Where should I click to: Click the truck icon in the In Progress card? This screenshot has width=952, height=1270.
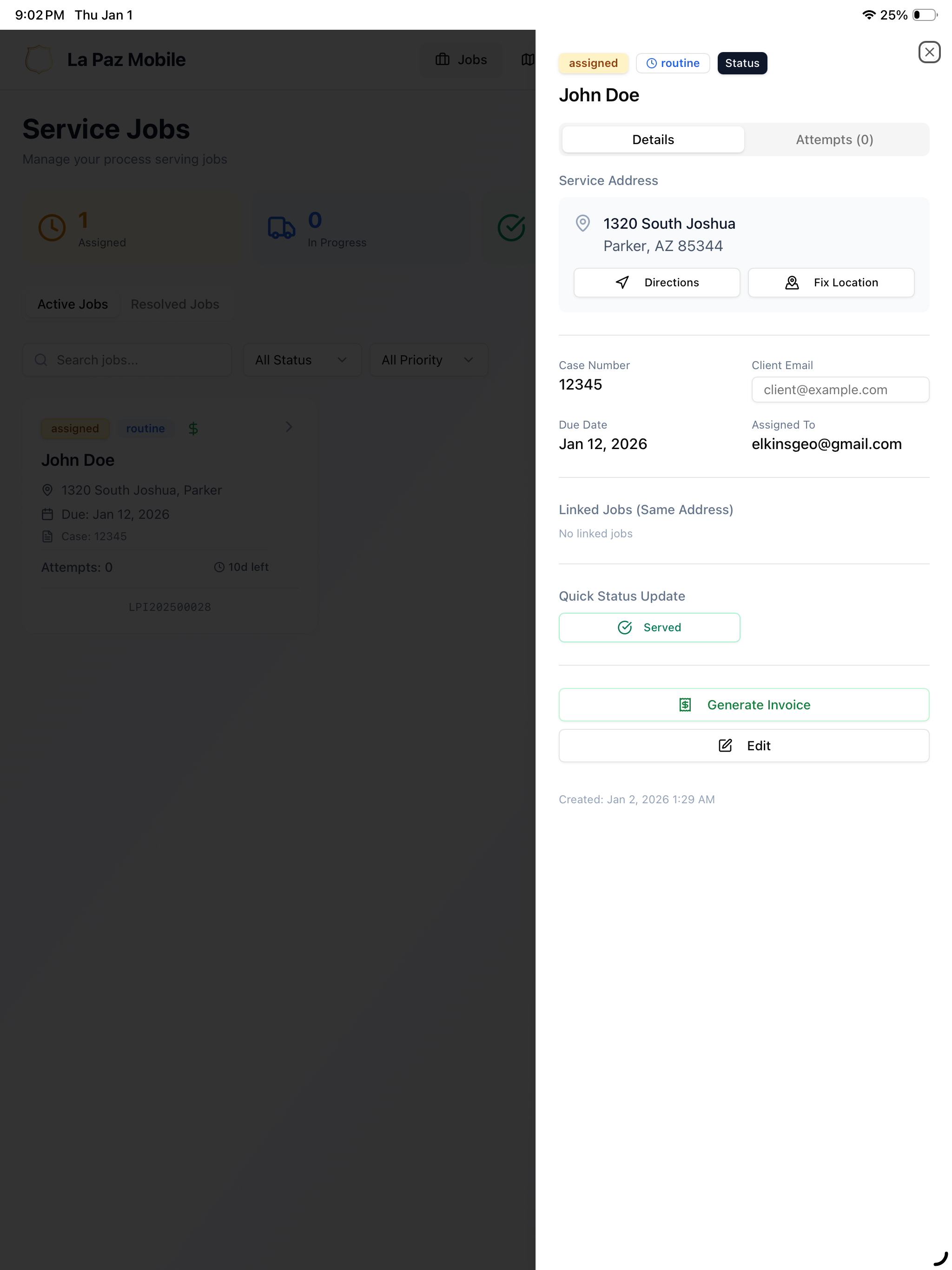(281, 228)
